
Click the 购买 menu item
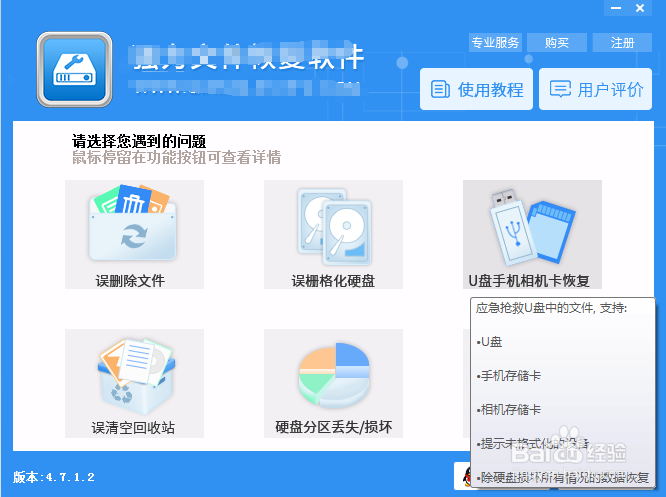pyautogui.click(x=557, y=42)
